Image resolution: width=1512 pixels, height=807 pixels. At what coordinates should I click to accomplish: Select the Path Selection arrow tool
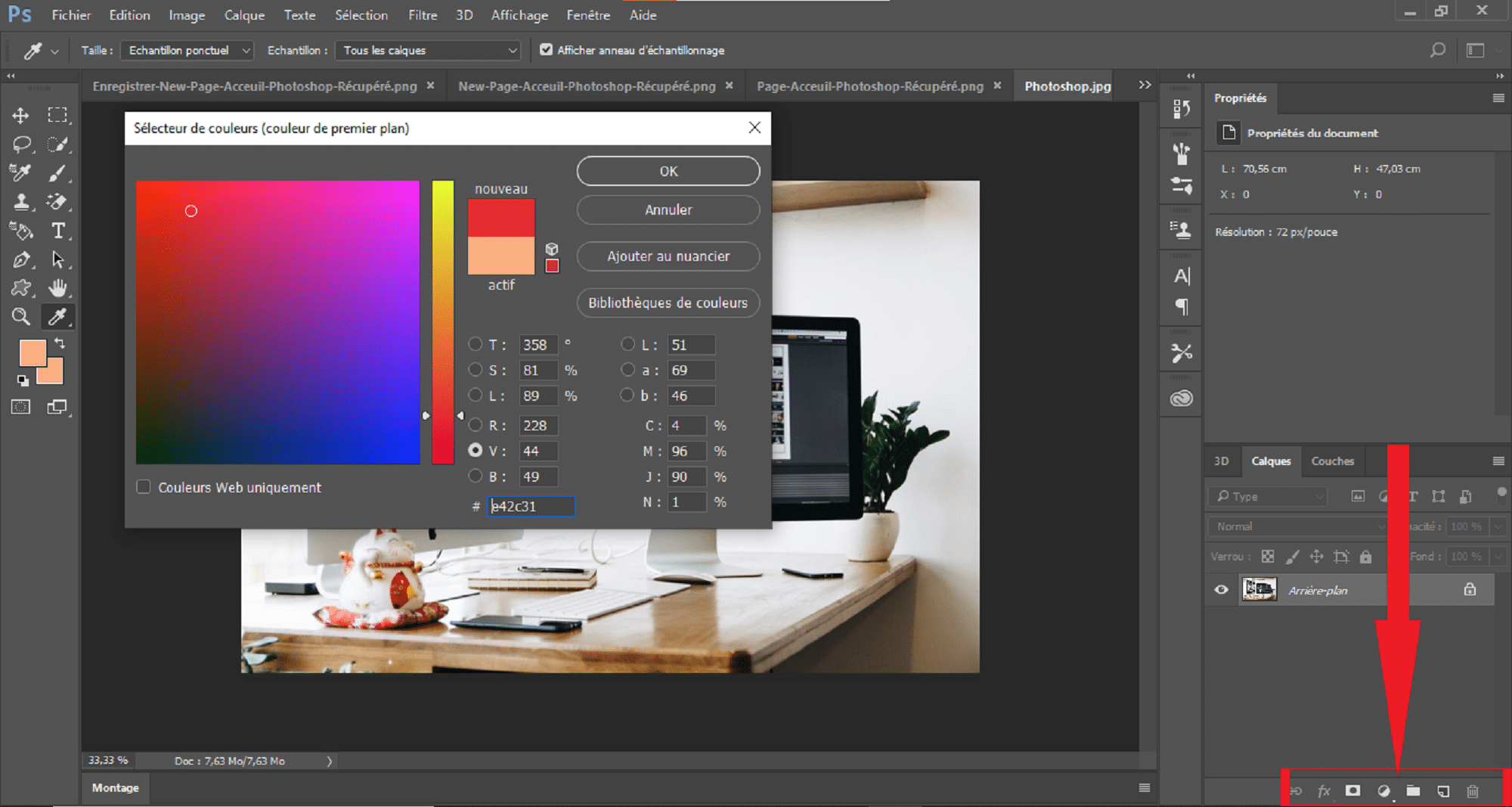click(x=57, y=259)
